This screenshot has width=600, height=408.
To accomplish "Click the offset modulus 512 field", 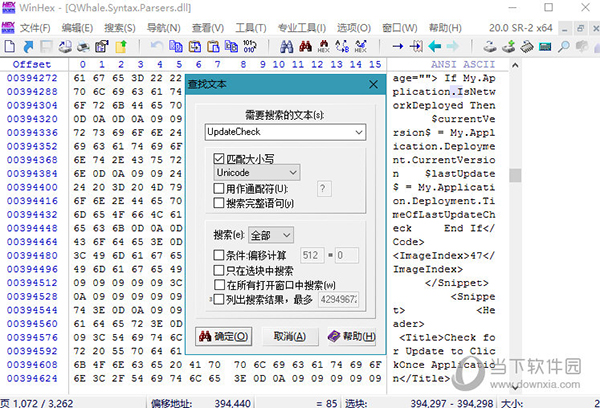I will (x=312, y=255).
